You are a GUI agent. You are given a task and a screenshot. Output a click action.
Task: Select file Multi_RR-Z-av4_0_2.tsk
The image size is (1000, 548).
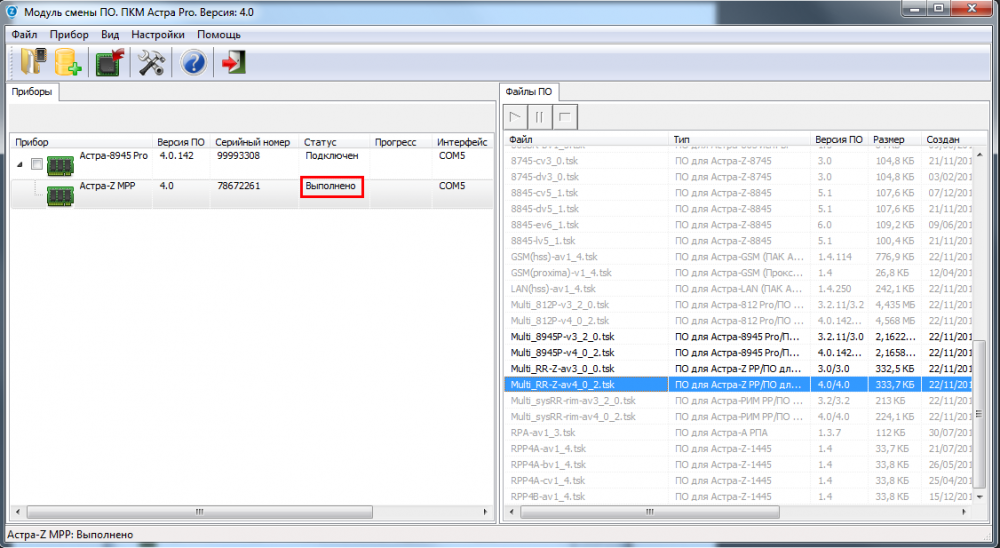(x=739, y=385)
